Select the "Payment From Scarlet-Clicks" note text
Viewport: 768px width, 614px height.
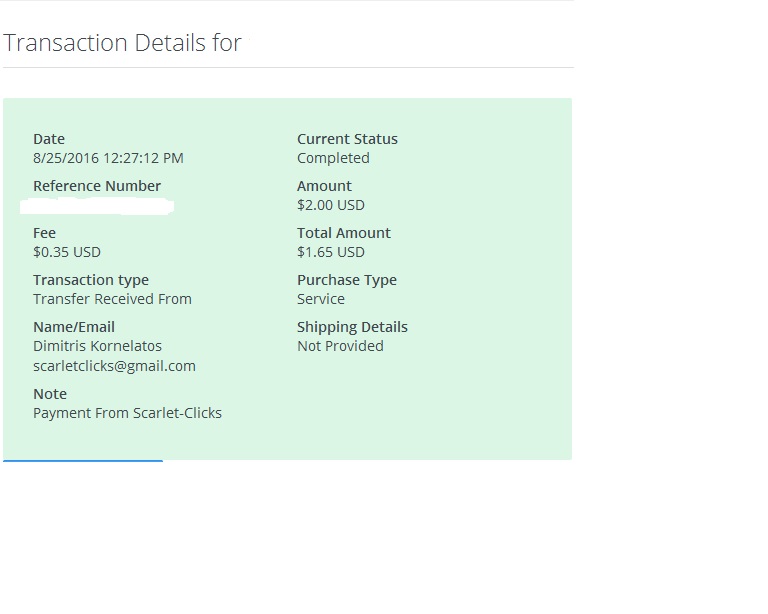[x=127, y=413]
